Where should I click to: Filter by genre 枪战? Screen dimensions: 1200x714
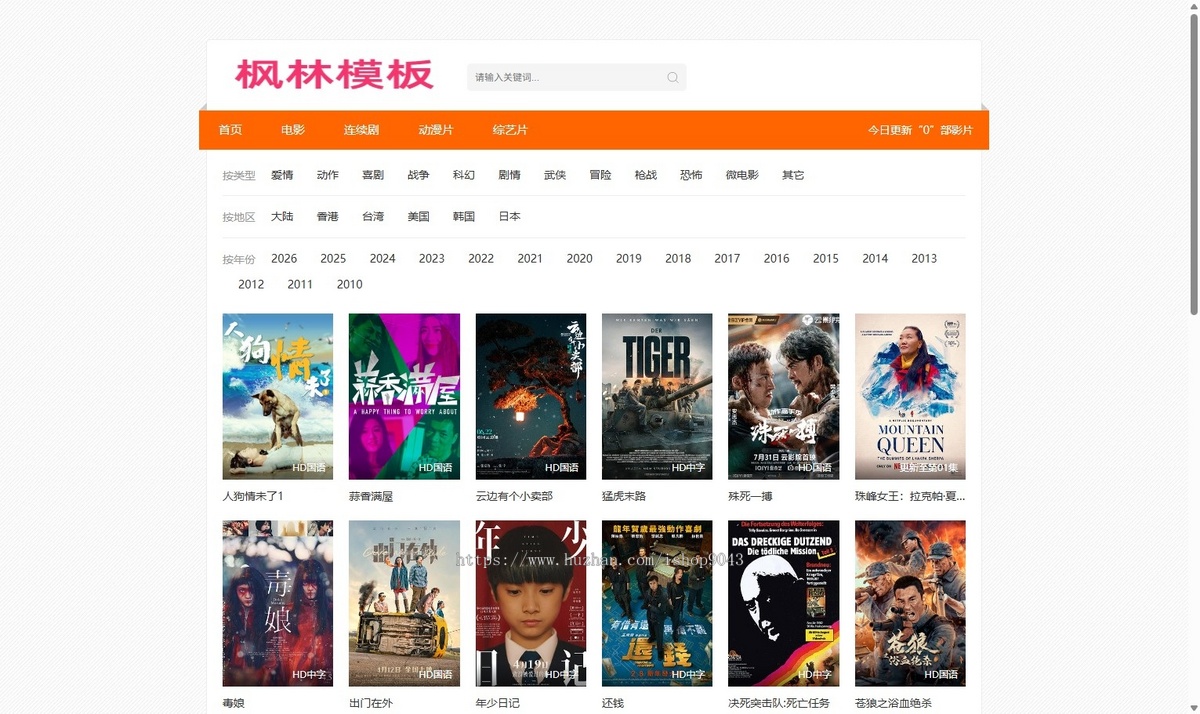pyautogui.click(x=646, y=175)
